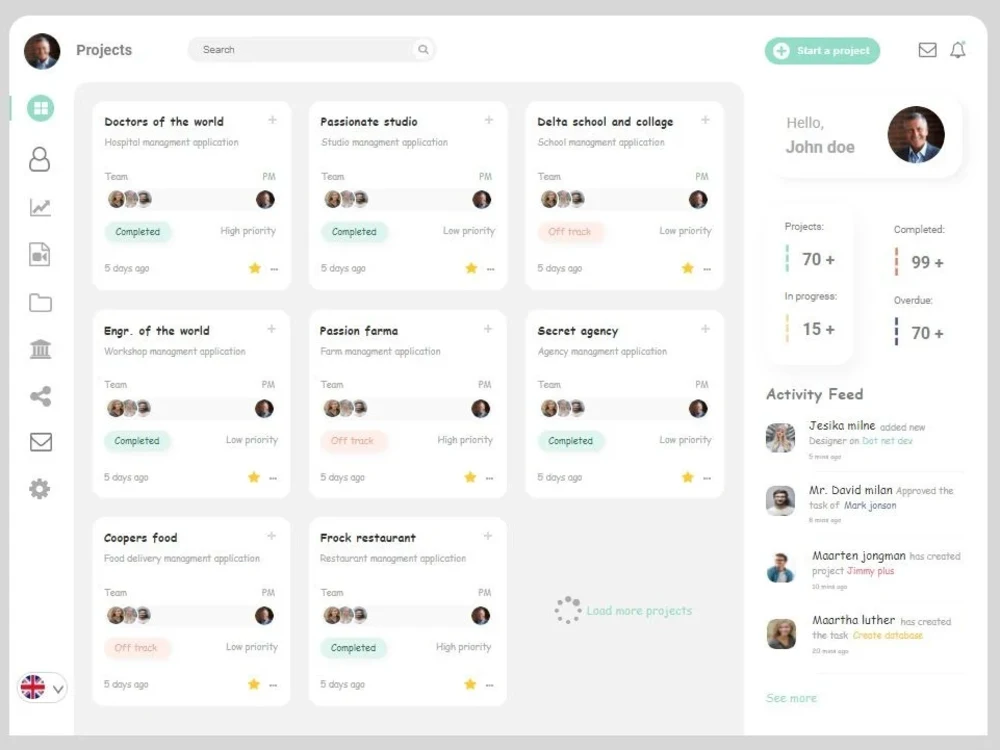
Task: Open more options on Doctors of the world card
Action: (x=274, y=269)
